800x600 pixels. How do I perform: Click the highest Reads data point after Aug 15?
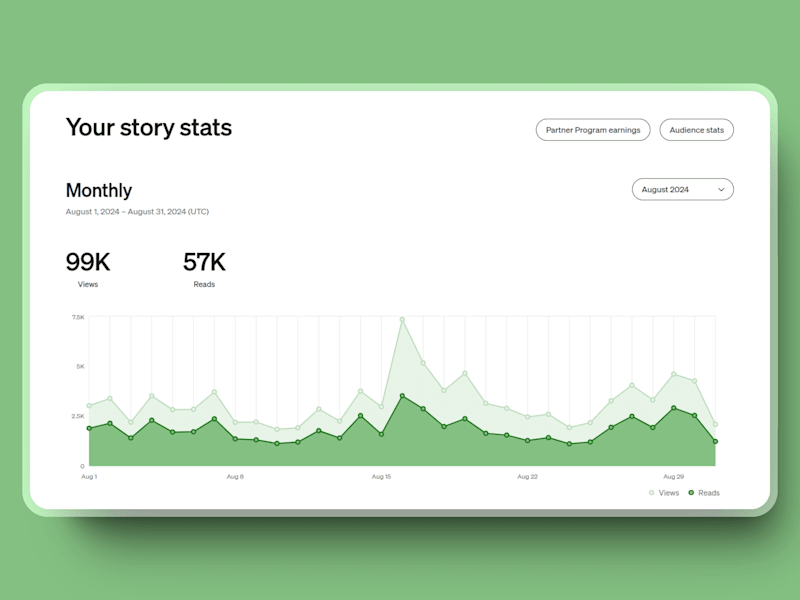pyautogui.click(x=402, y=396)
